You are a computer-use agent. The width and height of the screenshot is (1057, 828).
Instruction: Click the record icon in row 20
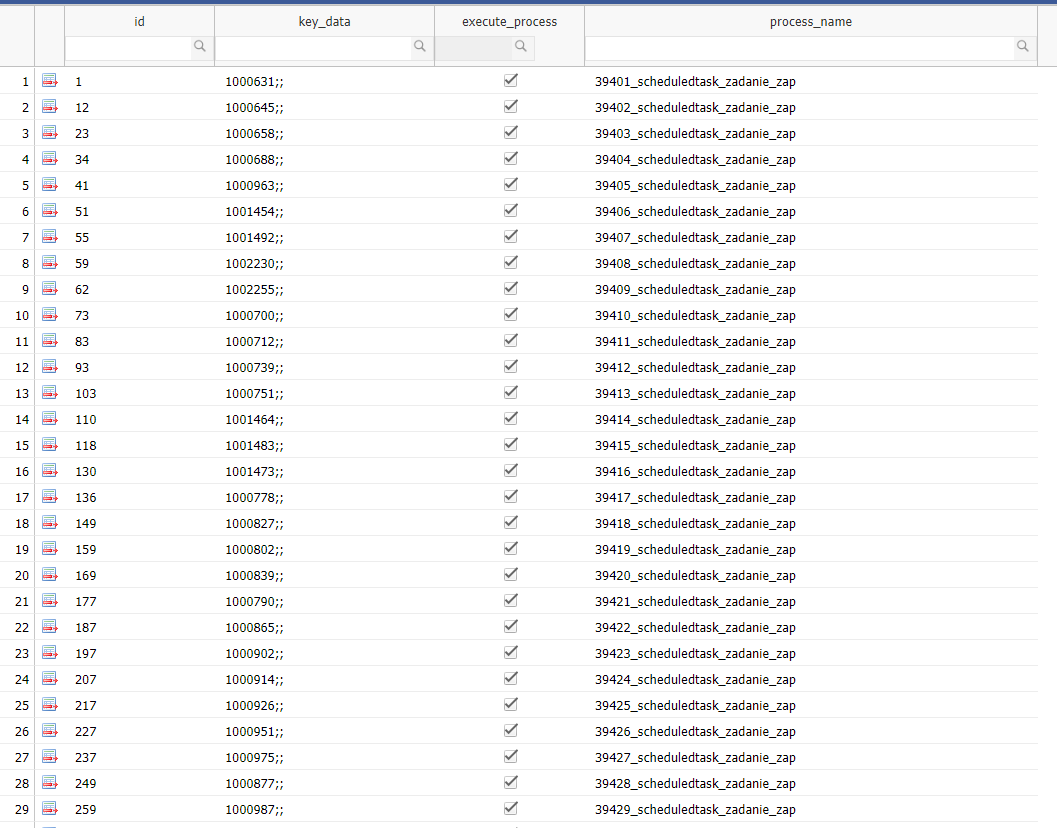pyautogui.click(x=49, y=575)
